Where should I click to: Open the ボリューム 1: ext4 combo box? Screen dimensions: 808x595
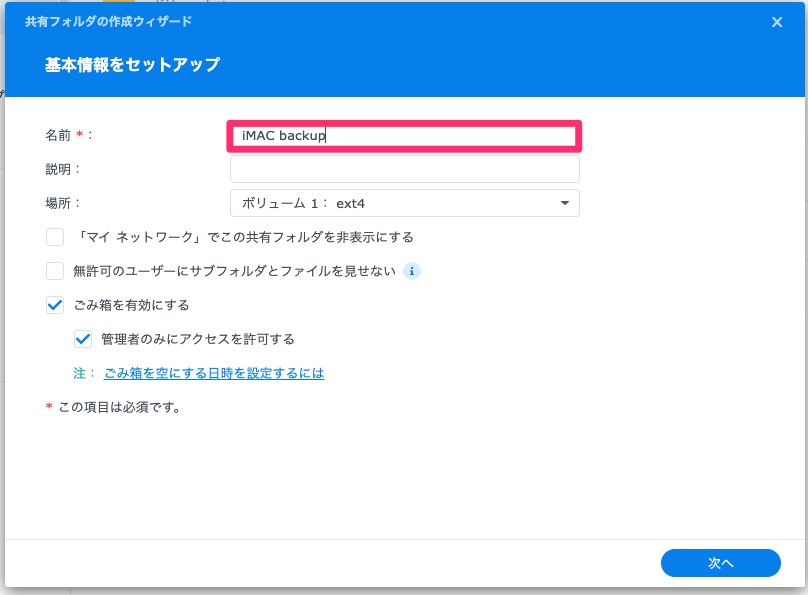click(405, 203)
